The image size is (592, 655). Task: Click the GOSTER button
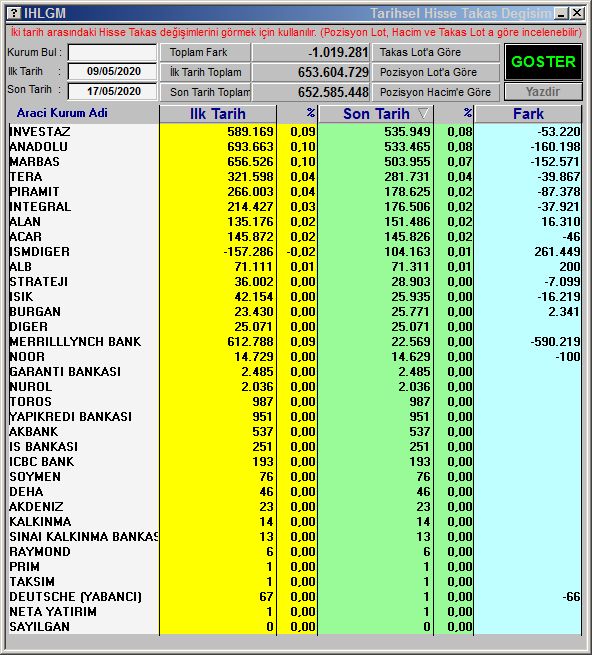tap(543, 62)
